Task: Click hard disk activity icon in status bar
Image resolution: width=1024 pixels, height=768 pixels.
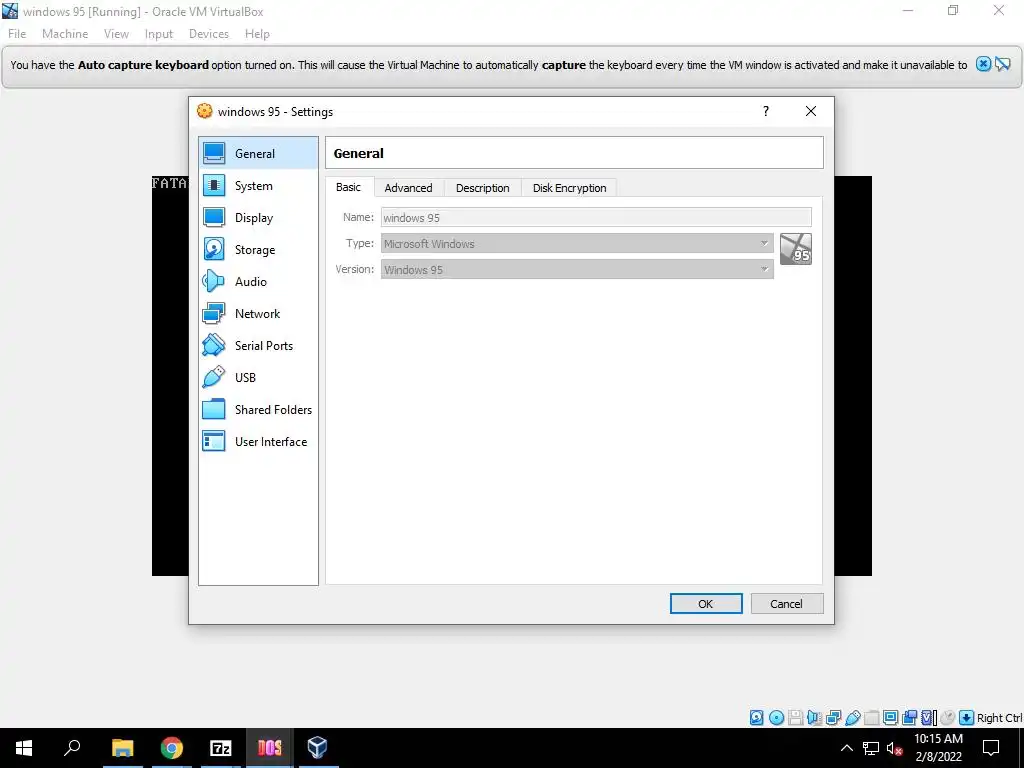Action: [x=756, y=718]
